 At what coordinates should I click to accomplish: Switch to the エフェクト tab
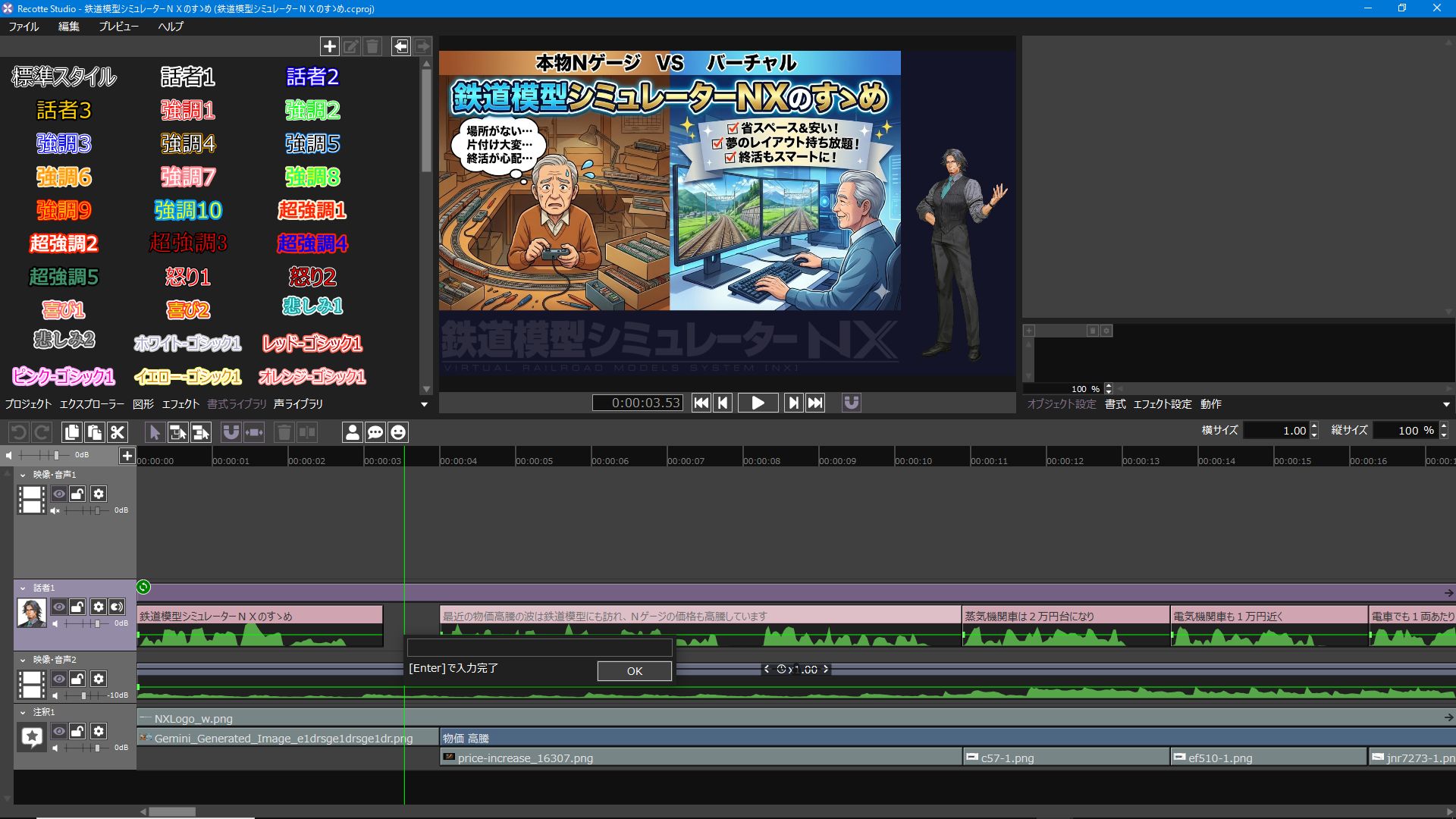click(x=180, y=404)
